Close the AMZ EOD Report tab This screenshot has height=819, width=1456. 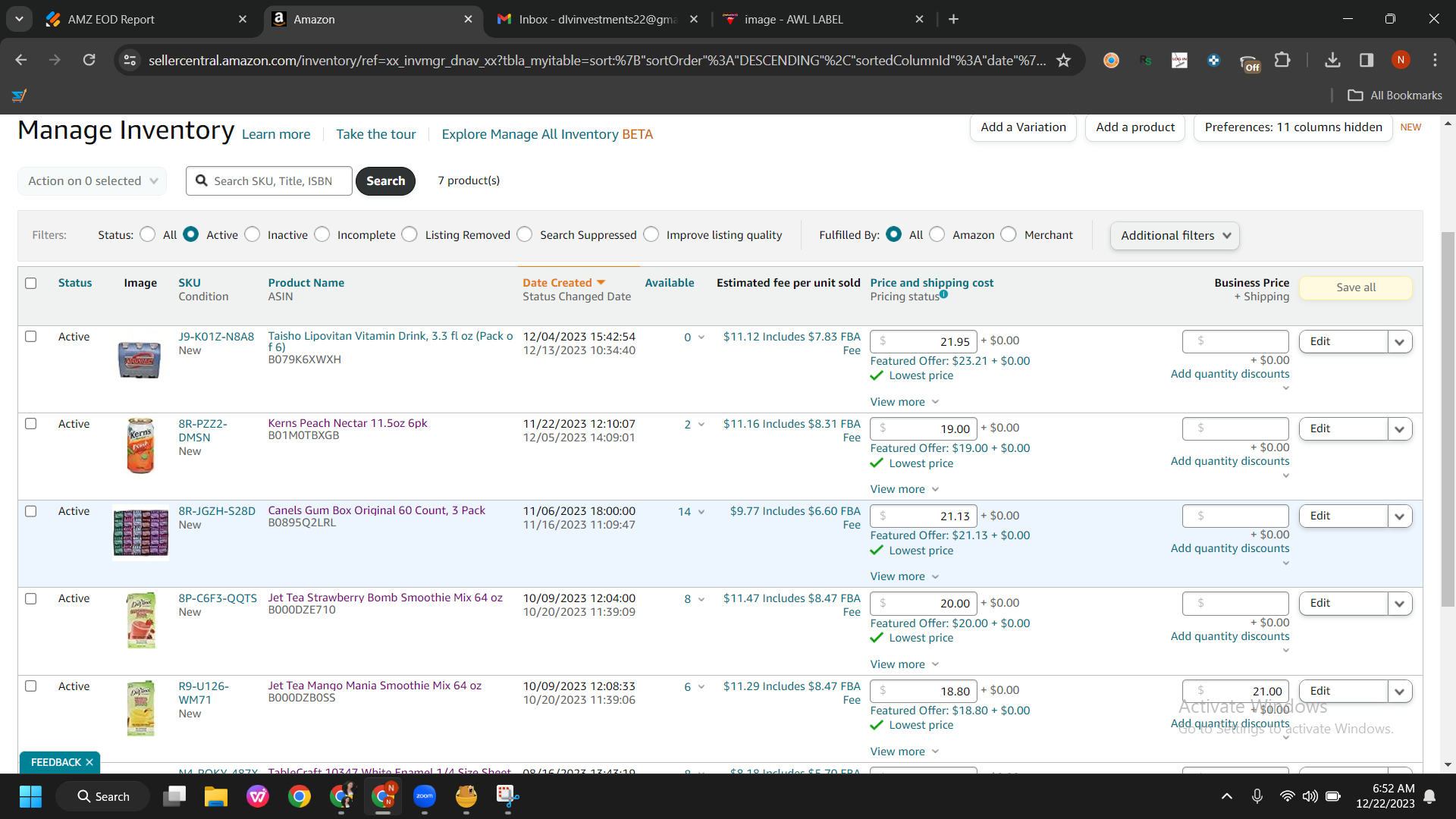pyautogui.click(x=243, y=19)
